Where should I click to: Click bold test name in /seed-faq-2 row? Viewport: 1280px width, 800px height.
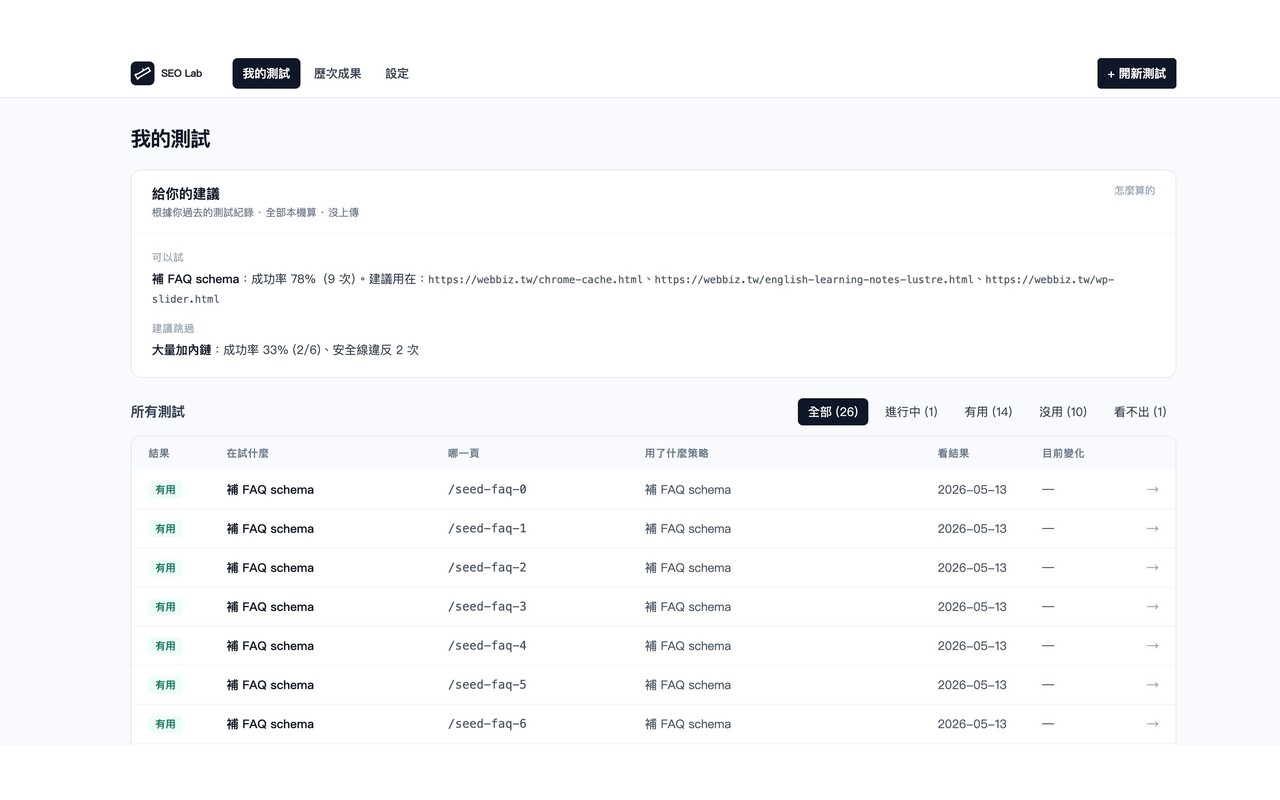point(270,567)
